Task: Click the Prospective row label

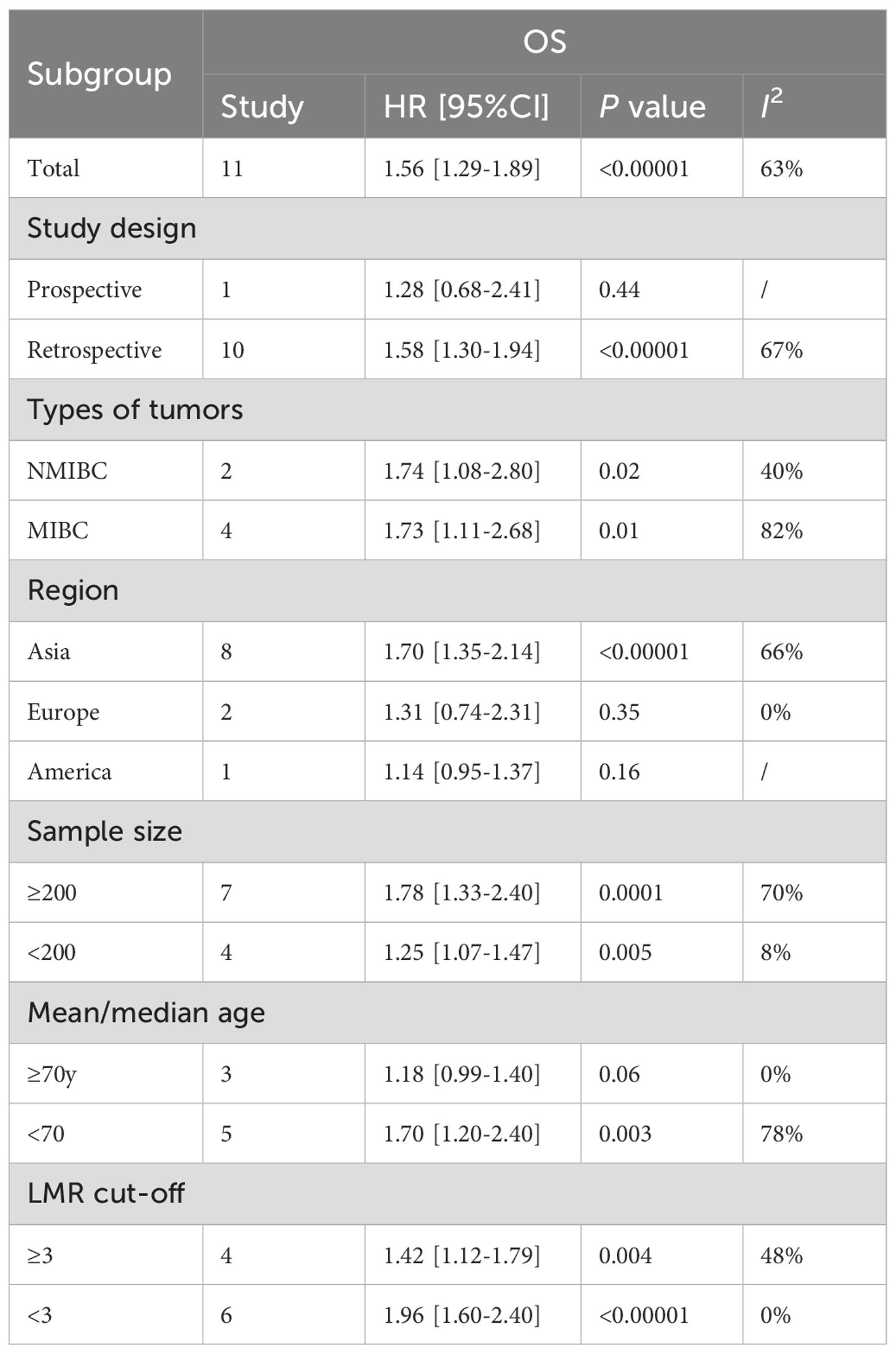Action: coord(85,289)
